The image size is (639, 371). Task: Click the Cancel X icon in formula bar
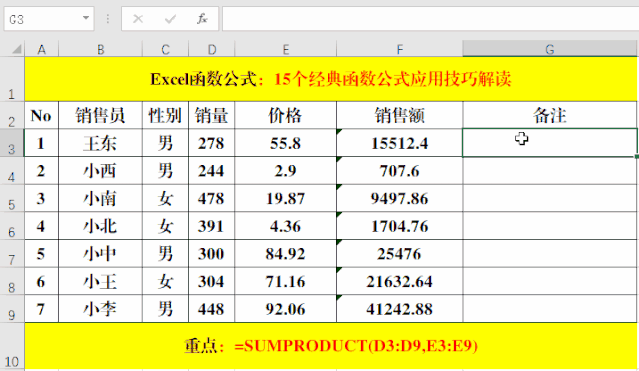point(138,19)
